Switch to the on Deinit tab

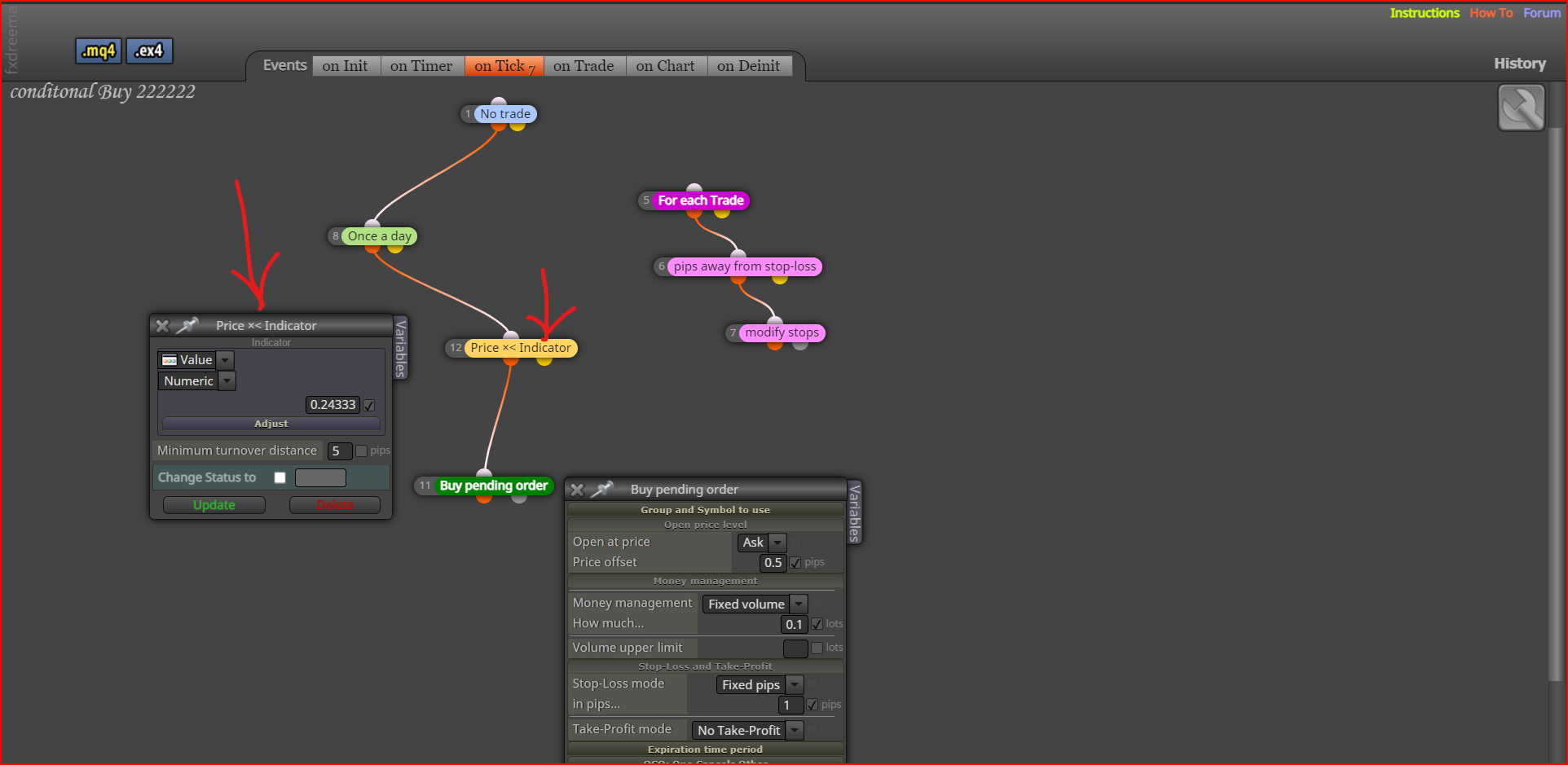749,66
